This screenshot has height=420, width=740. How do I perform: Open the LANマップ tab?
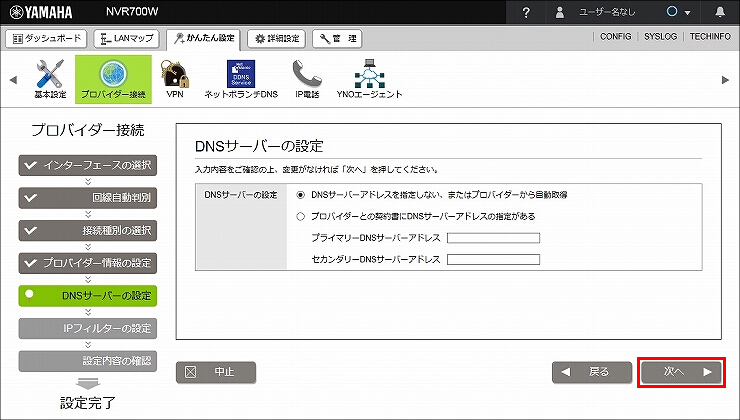tap(126, 38)
